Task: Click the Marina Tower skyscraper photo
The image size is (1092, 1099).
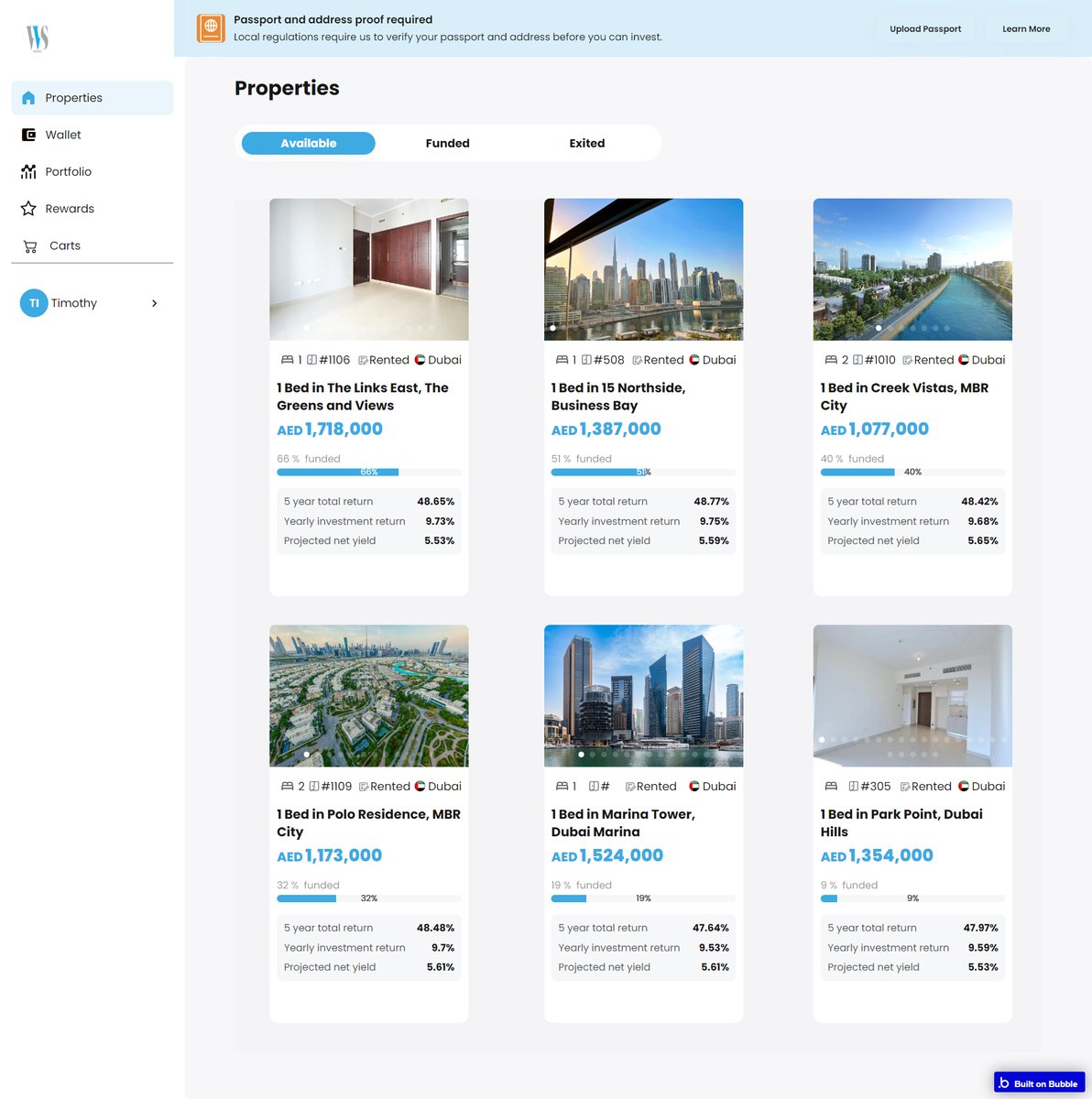Action: coord(643,696)
